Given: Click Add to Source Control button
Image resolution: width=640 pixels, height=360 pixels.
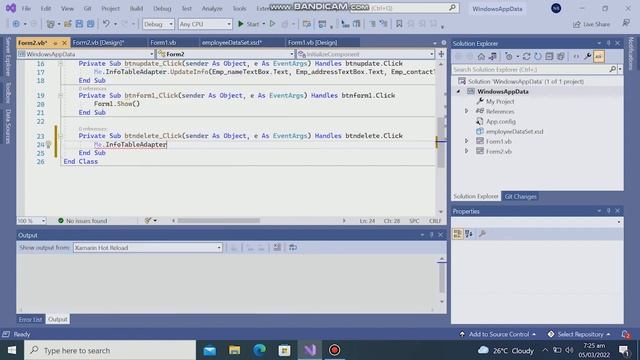Looking at the screenshot, I should (x=498, y=334).
